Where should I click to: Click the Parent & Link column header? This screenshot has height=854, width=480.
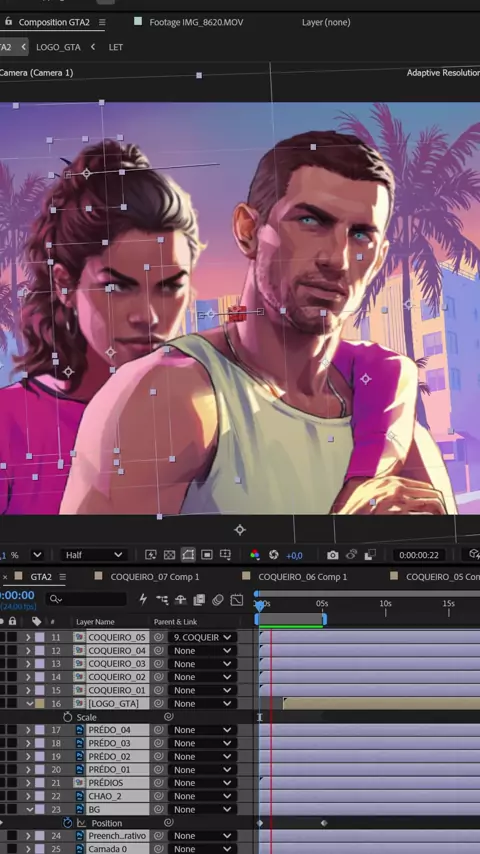(175, 621)
